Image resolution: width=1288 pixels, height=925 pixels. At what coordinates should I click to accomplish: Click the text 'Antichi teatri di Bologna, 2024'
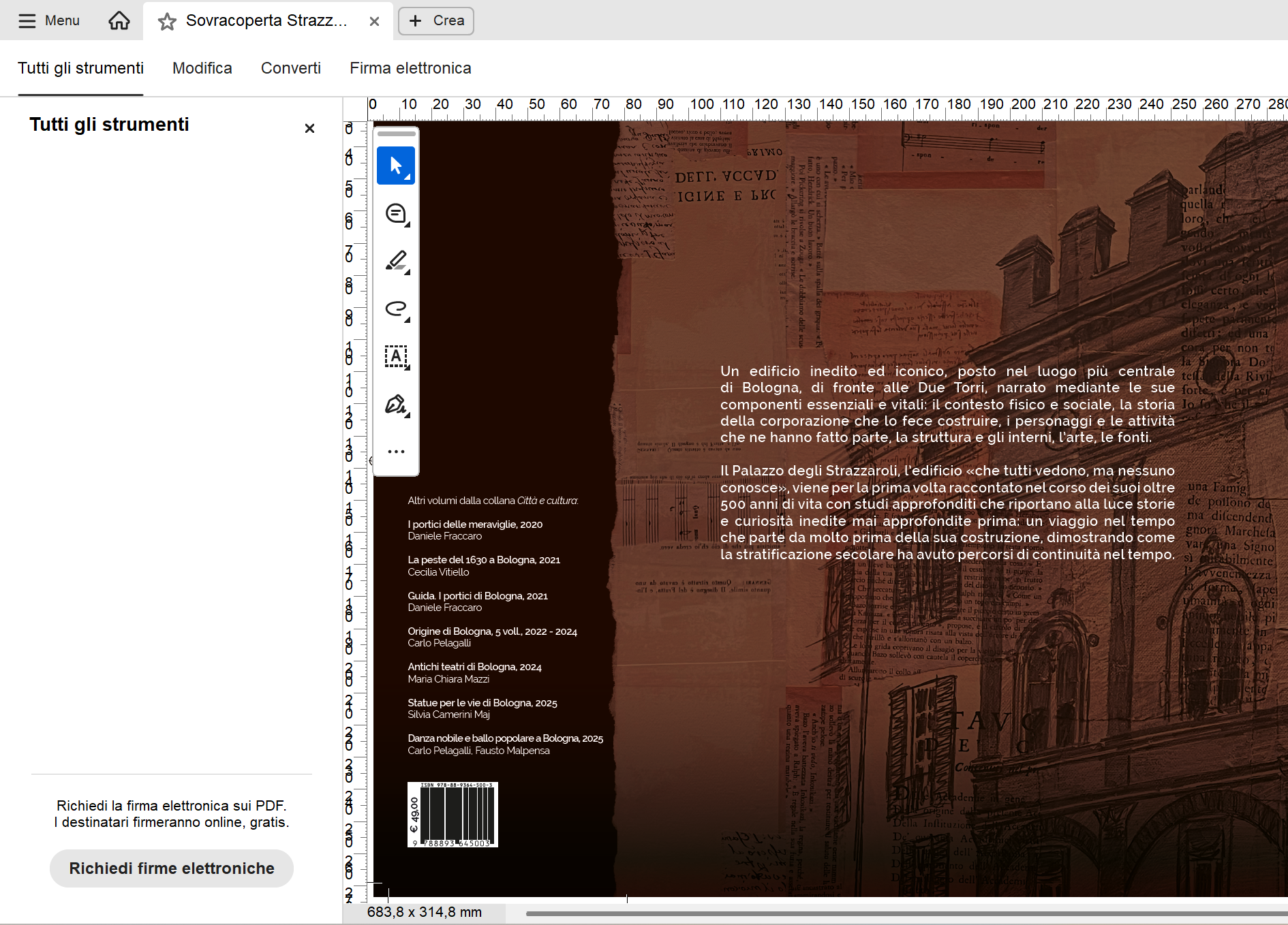474,667
